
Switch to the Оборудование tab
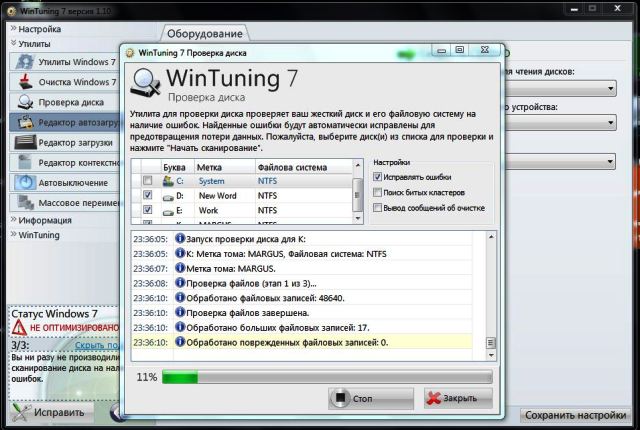[204, 33]
